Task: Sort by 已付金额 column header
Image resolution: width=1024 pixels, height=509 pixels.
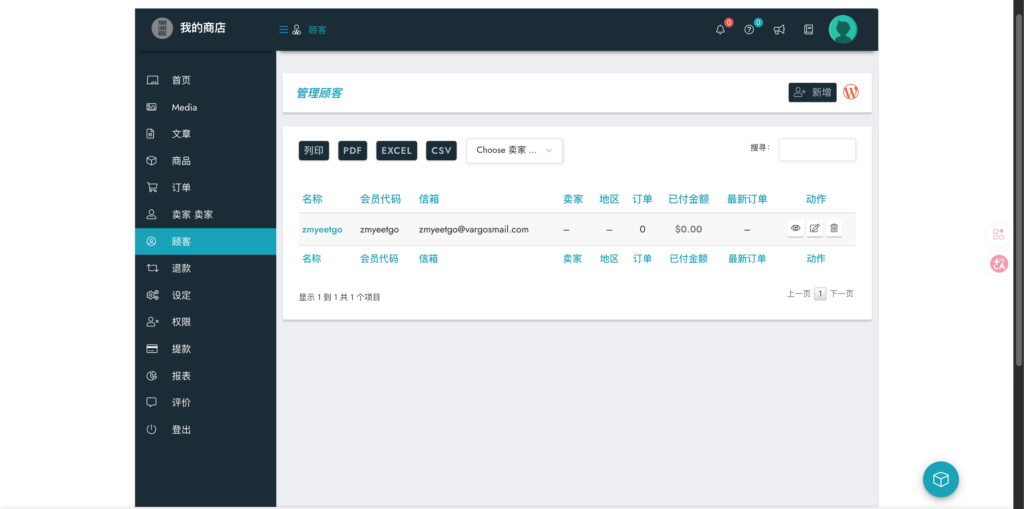Action: [x=689, y=199]
